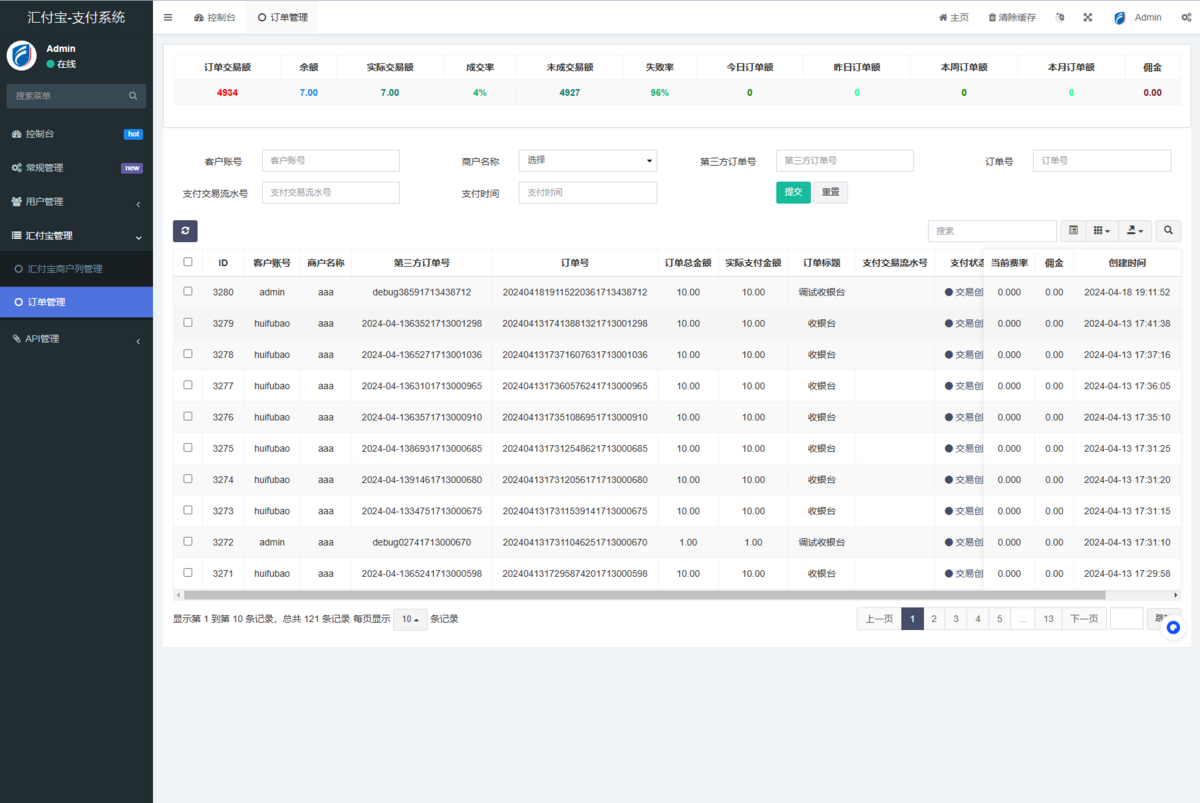Viewport: 1200px width, 803px height.
Task: Switch to the 控制台 tab
Action: point(215,17)
